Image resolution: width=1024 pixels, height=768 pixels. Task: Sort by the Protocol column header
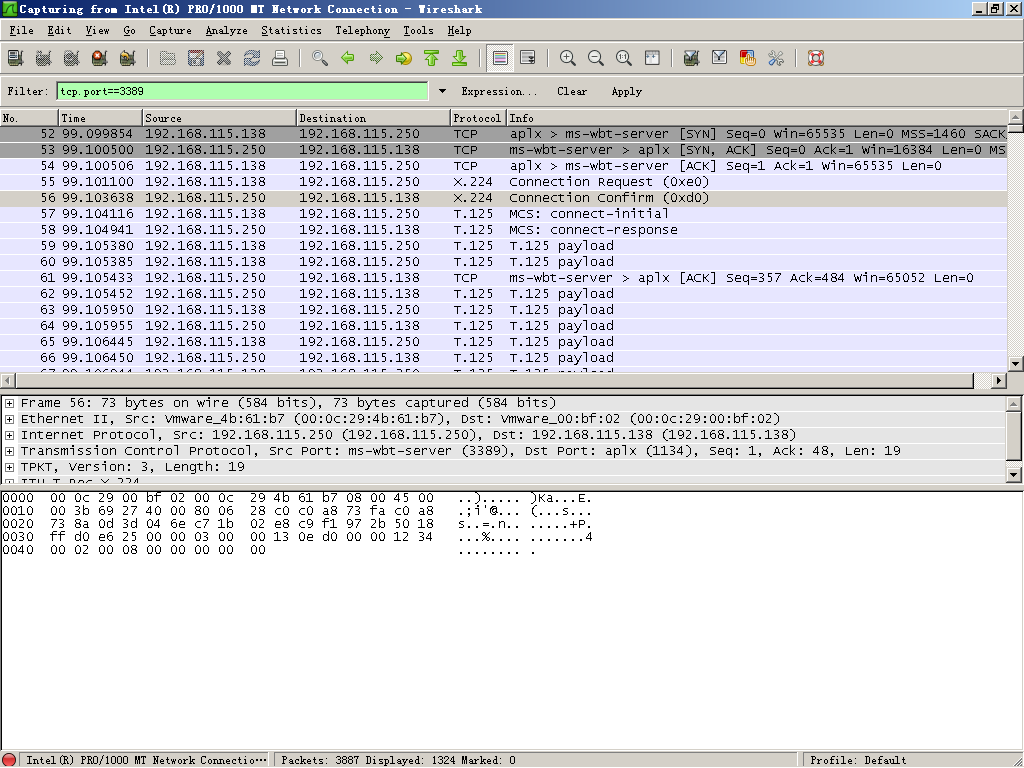tap(479, 118)
